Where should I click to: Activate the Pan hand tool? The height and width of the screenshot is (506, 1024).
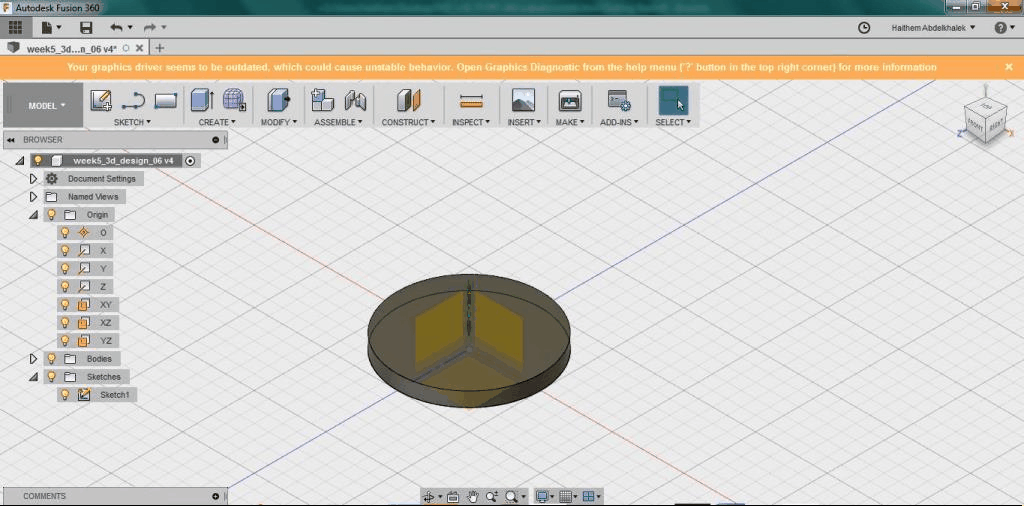(x=473, y=497)
